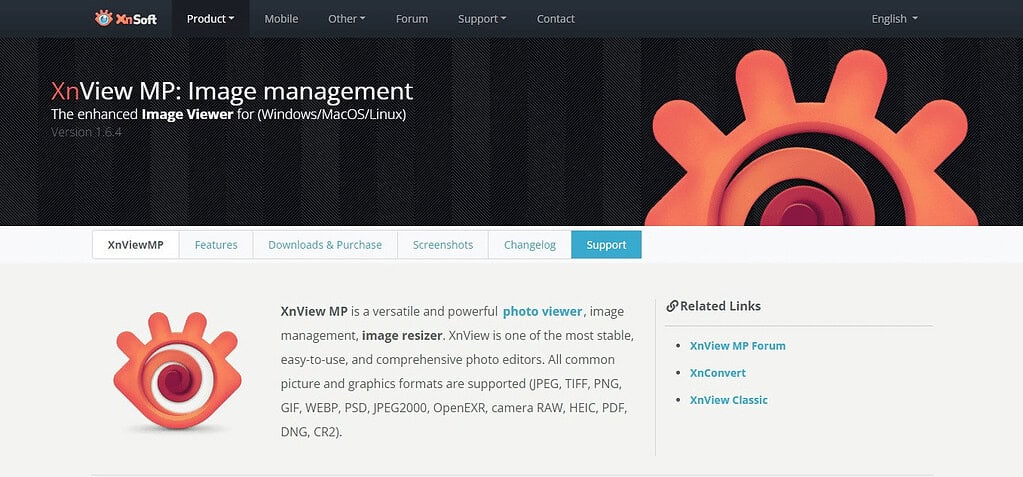
Task: Click the 'XnView MP: Image management' heading
Action: pos(232,91)
